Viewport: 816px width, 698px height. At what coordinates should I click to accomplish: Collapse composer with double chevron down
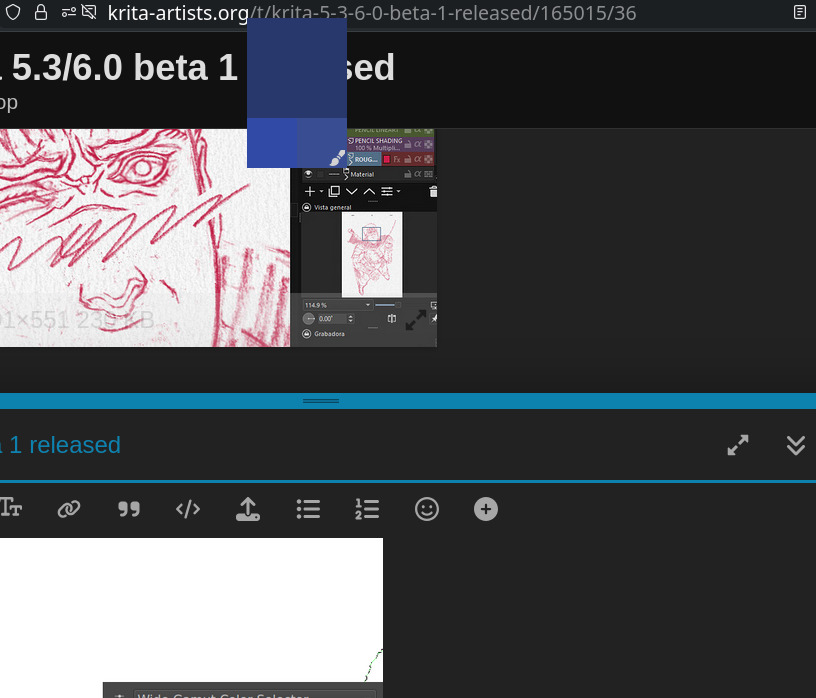pos(796,445)
